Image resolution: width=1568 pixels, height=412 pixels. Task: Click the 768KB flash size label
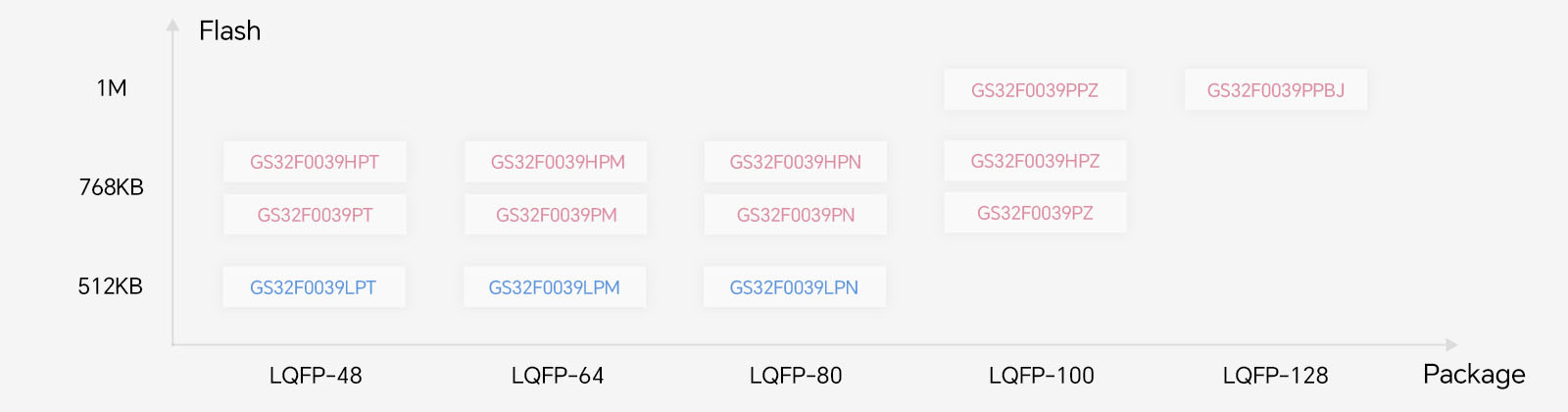[x=111, y=187]
